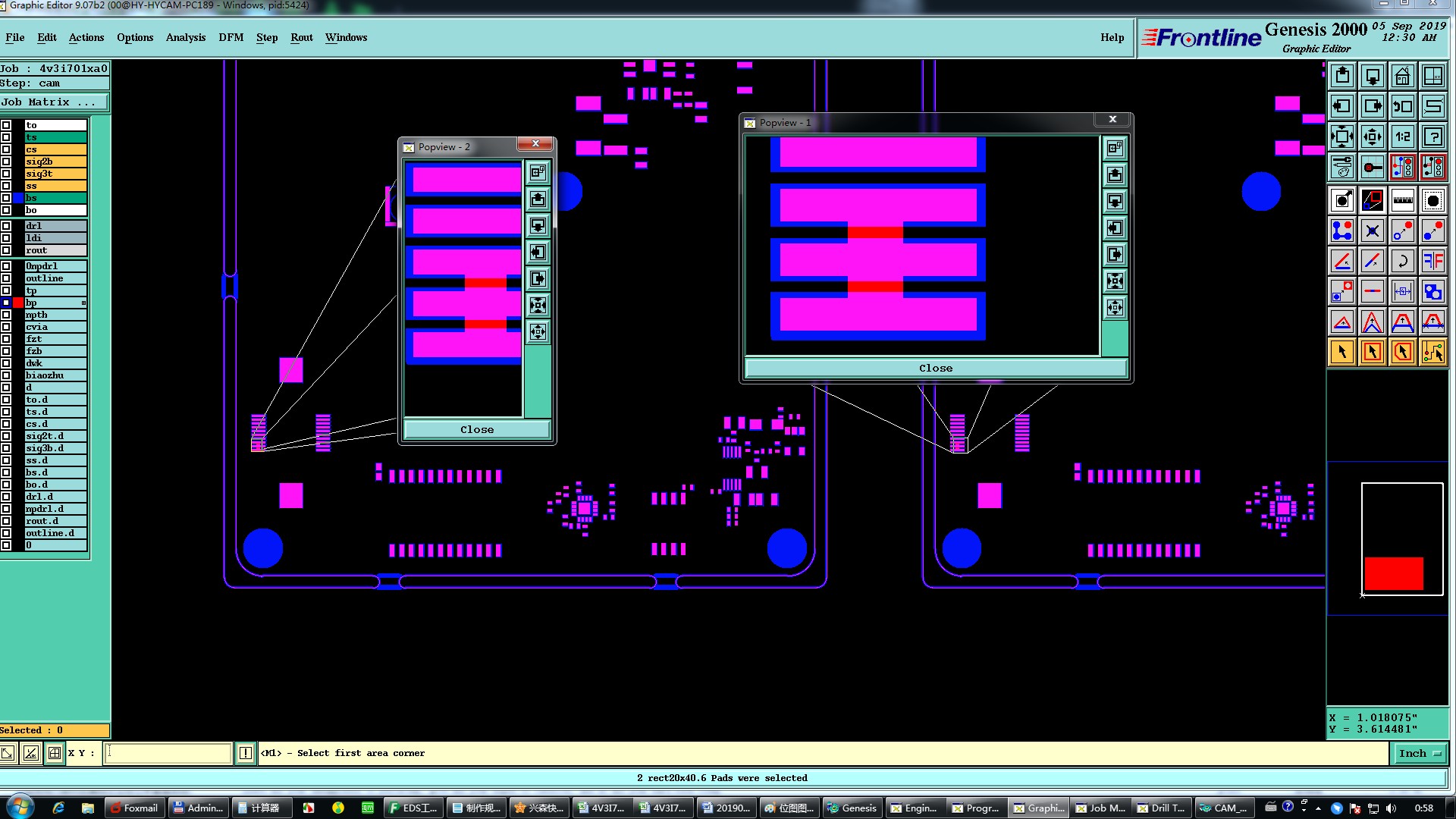Click Close button in Popview 1
The height and width of the screenshot is (819, 1456).
(x=935, y=368)
